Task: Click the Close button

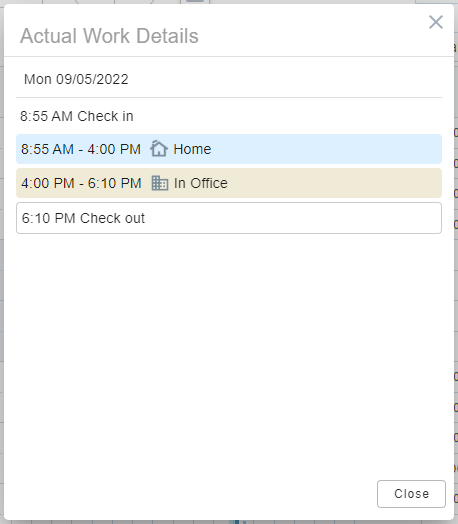Action: pyautogui.click(x=411, y=494)
